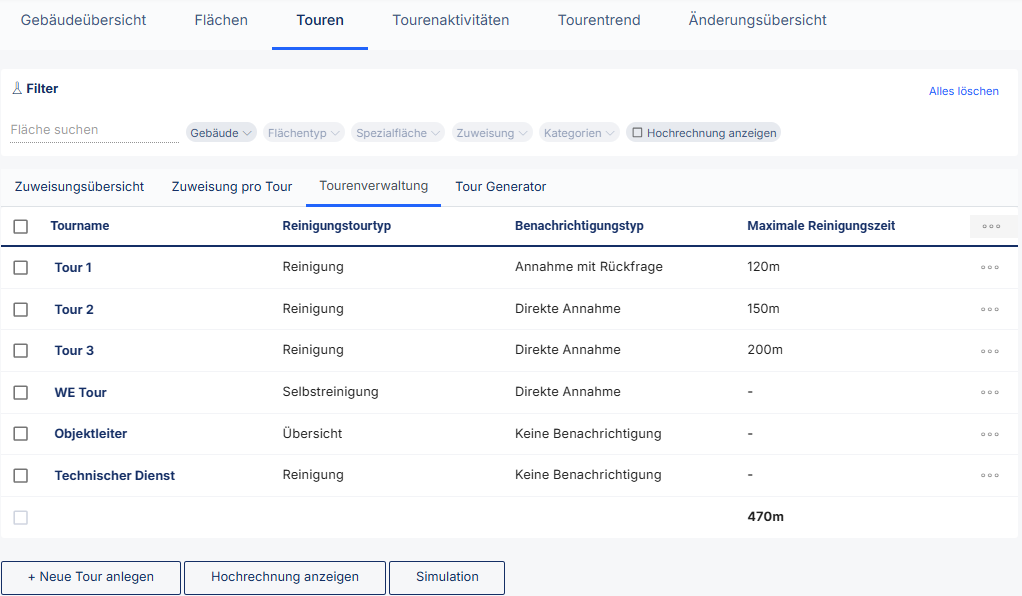The height and width of the screenshot is (596, 1022).
Task: Open the three-dot menu for Tour 2
Action: pos(990,310)
